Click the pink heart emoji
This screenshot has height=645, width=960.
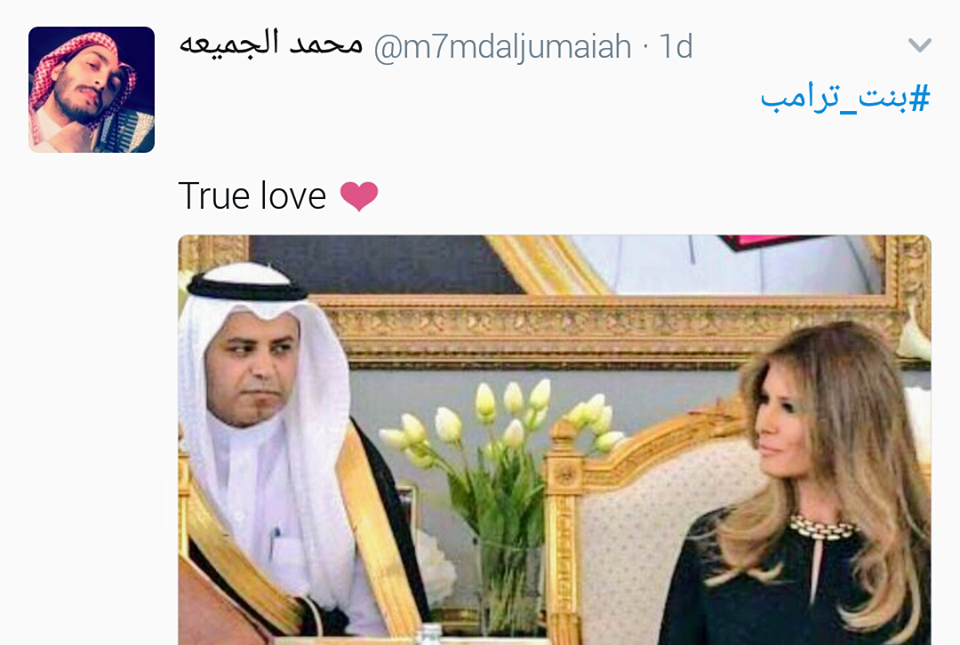359,196
